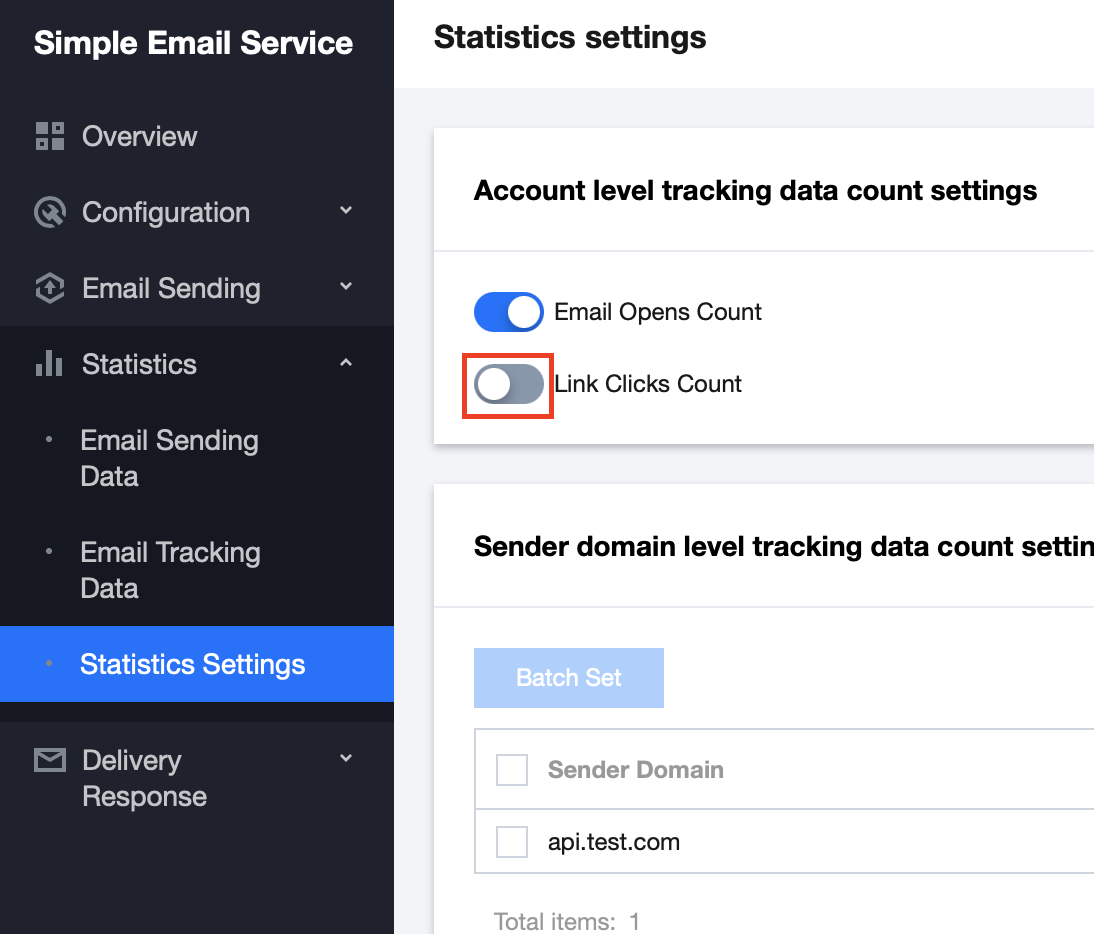Viewport: 1094px width, 934px height.
Task: Click the Delivery Response envelope icon
Action: pyautogui.click(x=49, y=761)
